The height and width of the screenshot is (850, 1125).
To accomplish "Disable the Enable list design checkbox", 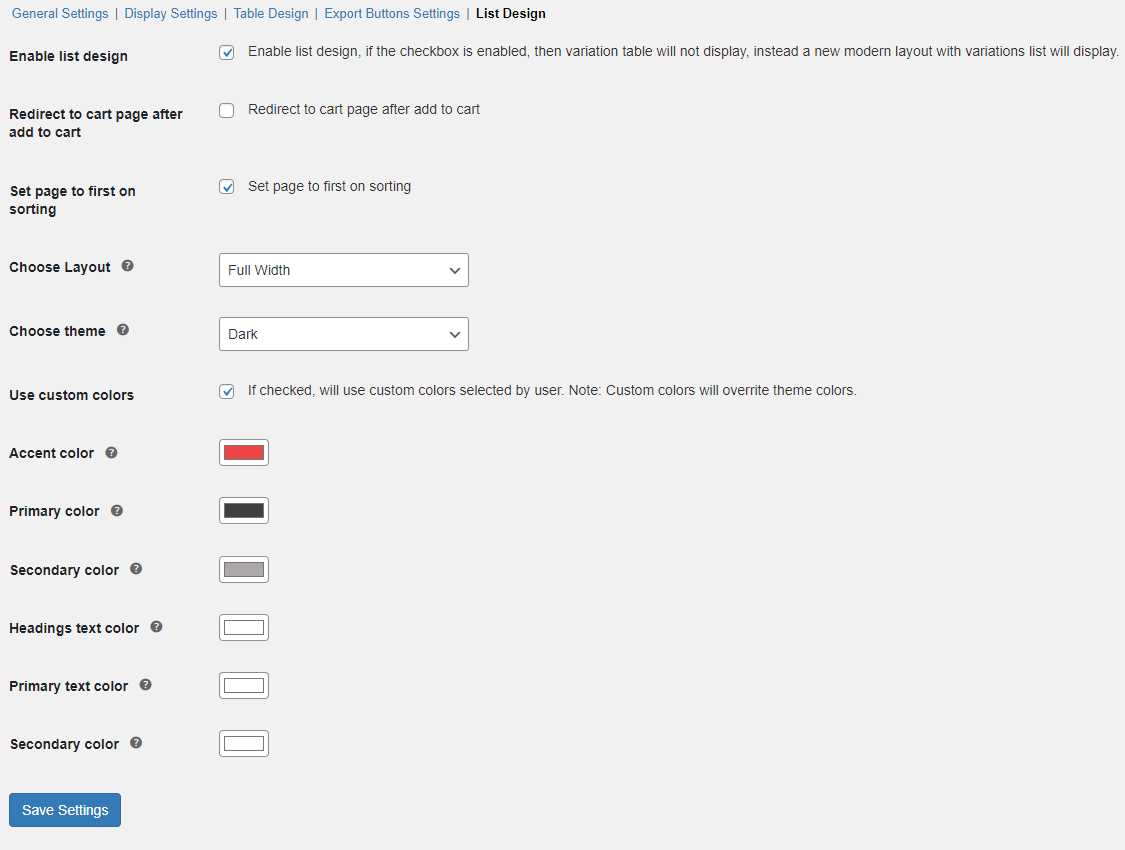I will (226, 52).
